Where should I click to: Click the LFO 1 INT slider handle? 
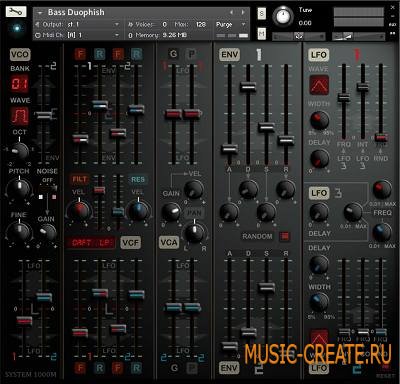click(x=363, y=87)
